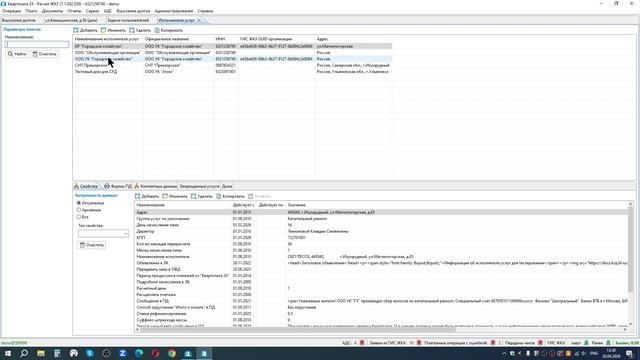The height and width of the screenshot is (360, 640).
Task: Click the Добавить icon in the properties toolbar
Action: click(x=138, y=196)
